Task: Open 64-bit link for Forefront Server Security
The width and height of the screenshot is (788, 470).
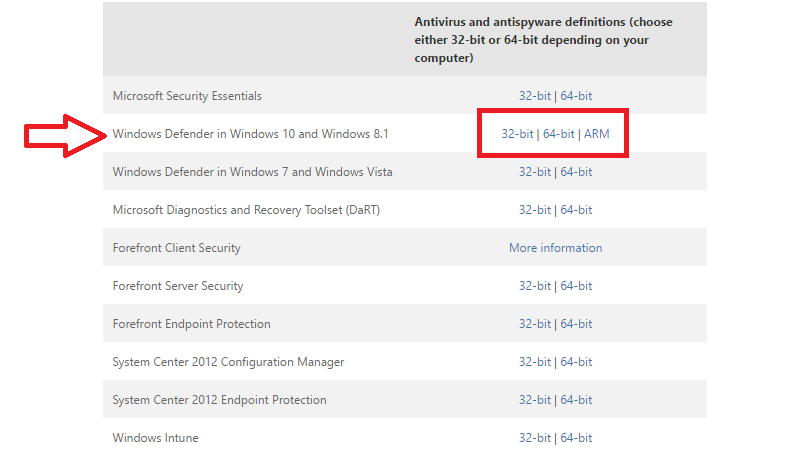Action: pyautogui.click(x=576, y=286)
